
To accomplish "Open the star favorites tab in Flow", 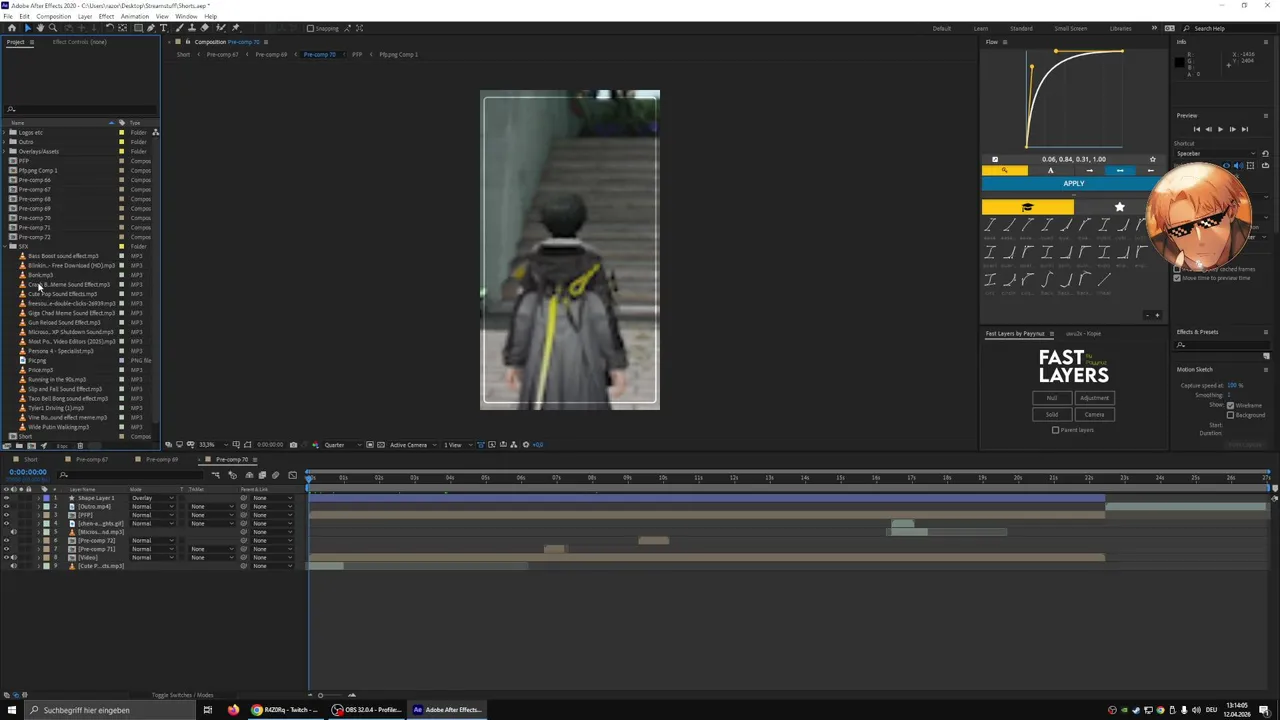I will (1120, 207).
